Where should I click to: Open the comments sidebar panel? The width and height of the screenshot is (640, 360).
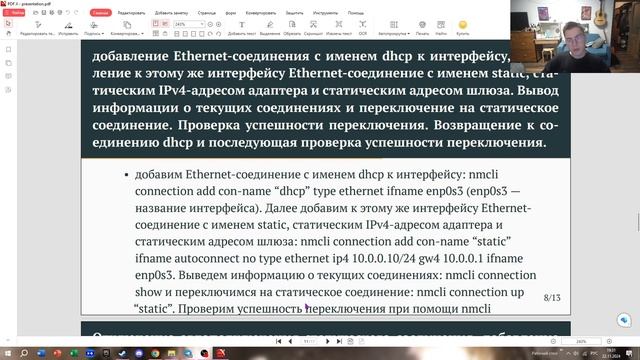[x=9, y=76]
